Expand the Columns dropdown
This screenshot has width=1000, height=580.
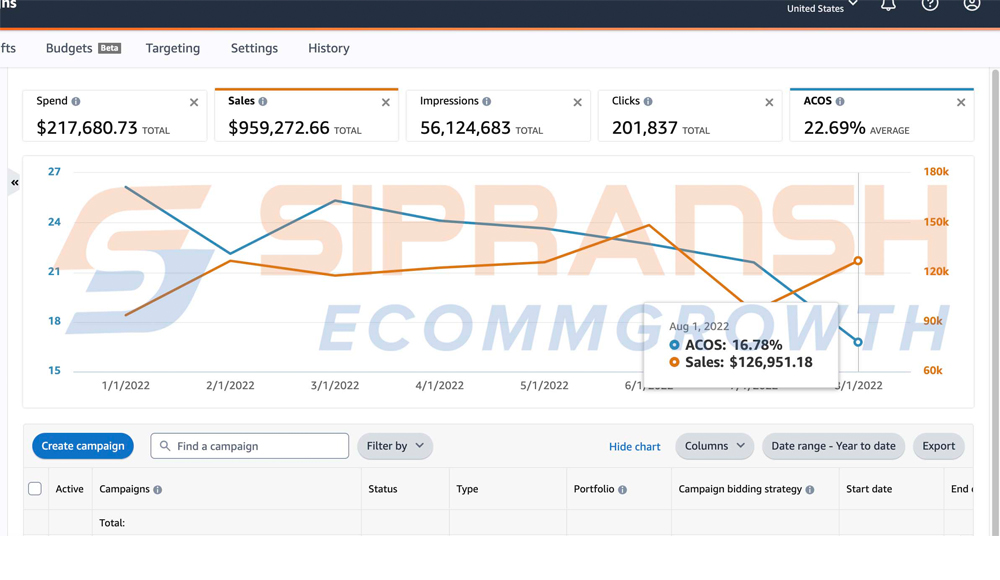714,446
